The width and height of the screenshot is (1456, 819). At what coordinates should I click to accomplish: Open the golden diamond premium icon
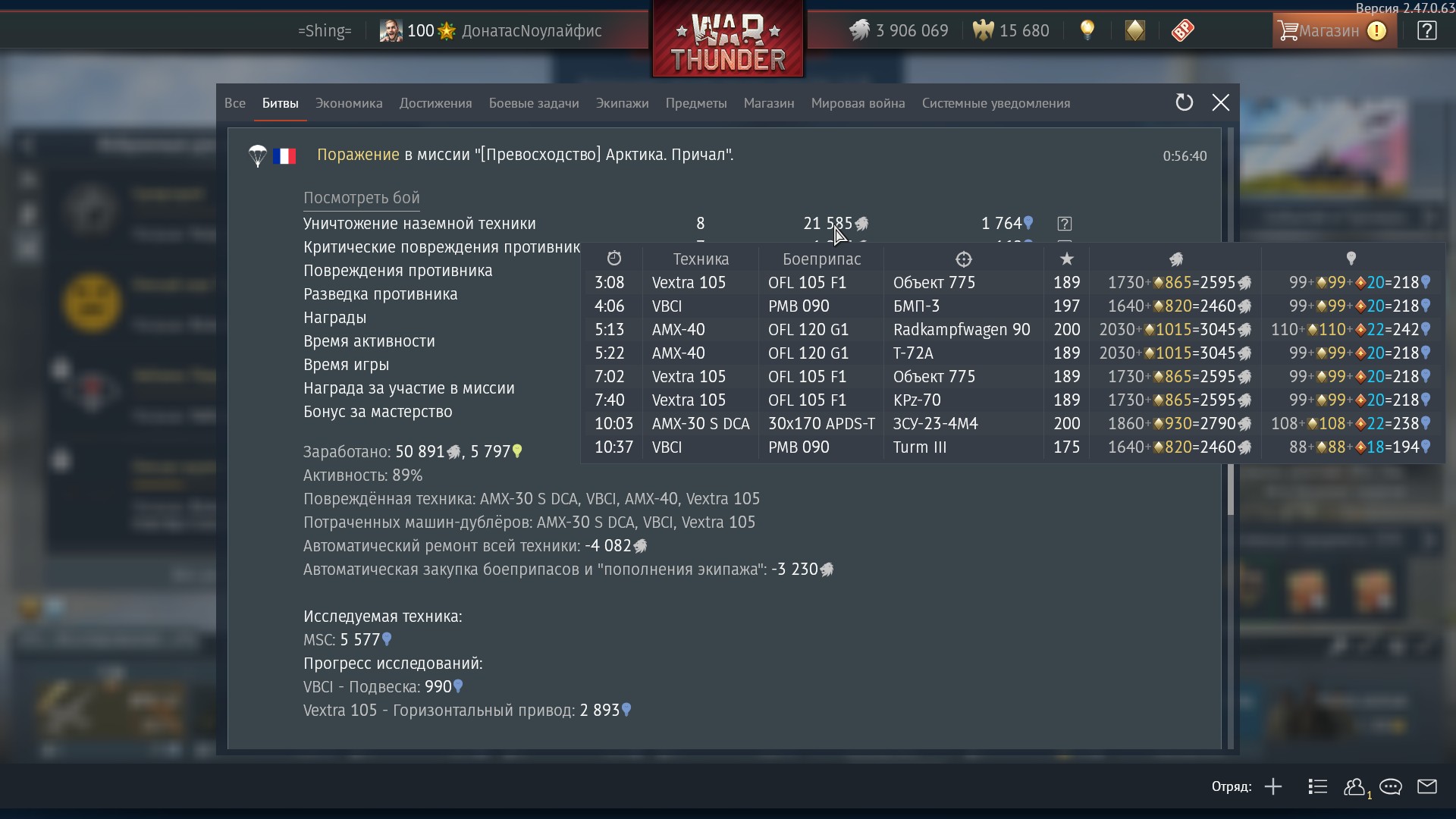tap(1134, 30)
